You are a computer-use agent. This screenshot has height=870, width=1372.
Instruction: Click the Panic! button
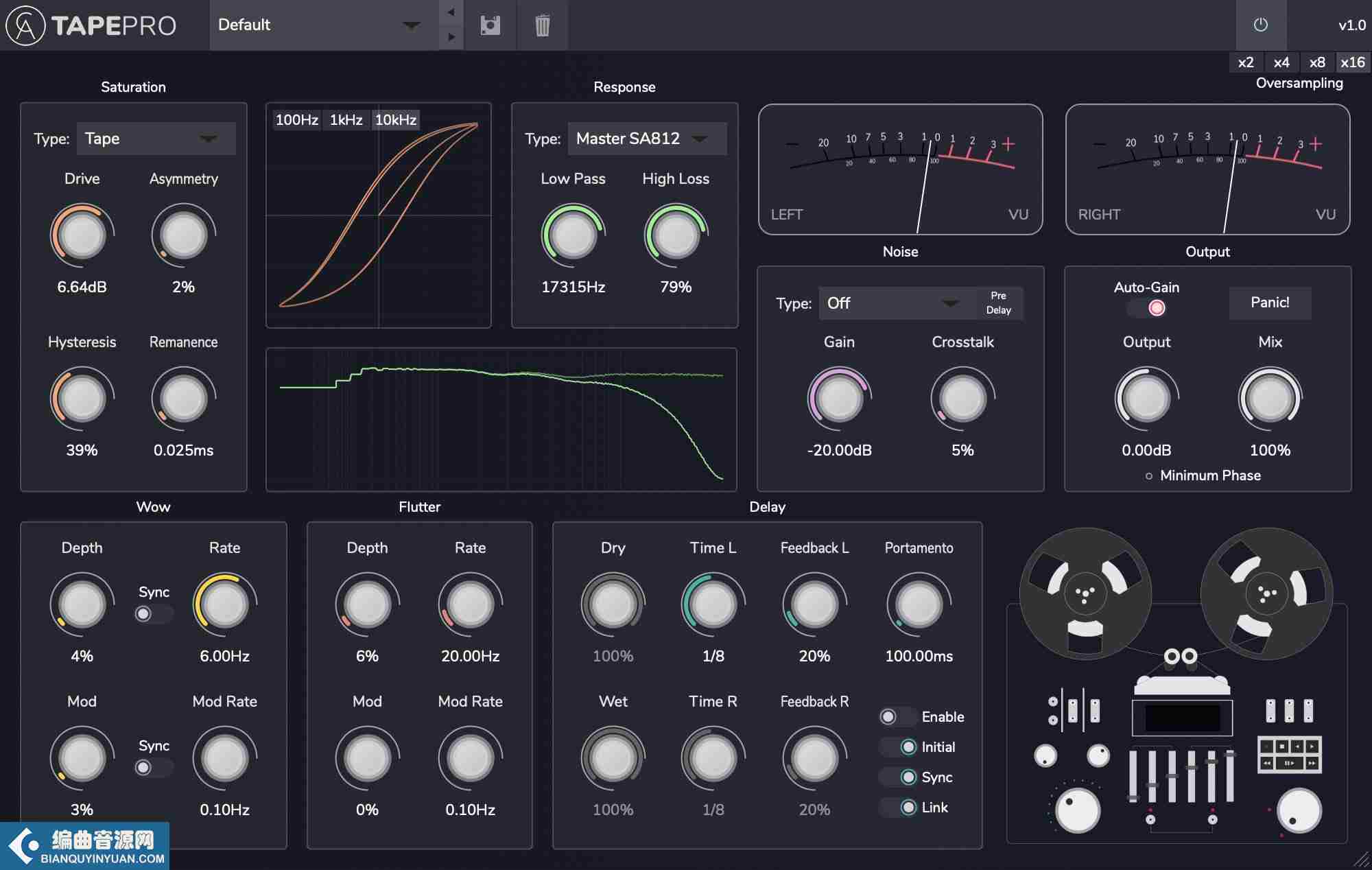pyautogui.click(x=1270, y=303)
